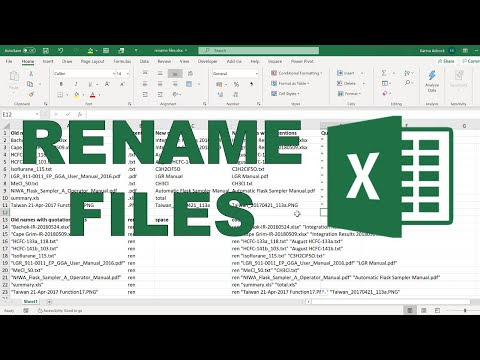Toggle the AutoSave switch

tap(29, 50)
